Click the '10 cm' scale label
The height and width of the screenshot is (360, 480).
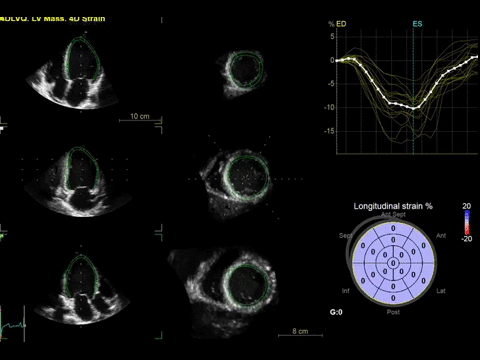[x=140, y=116]
